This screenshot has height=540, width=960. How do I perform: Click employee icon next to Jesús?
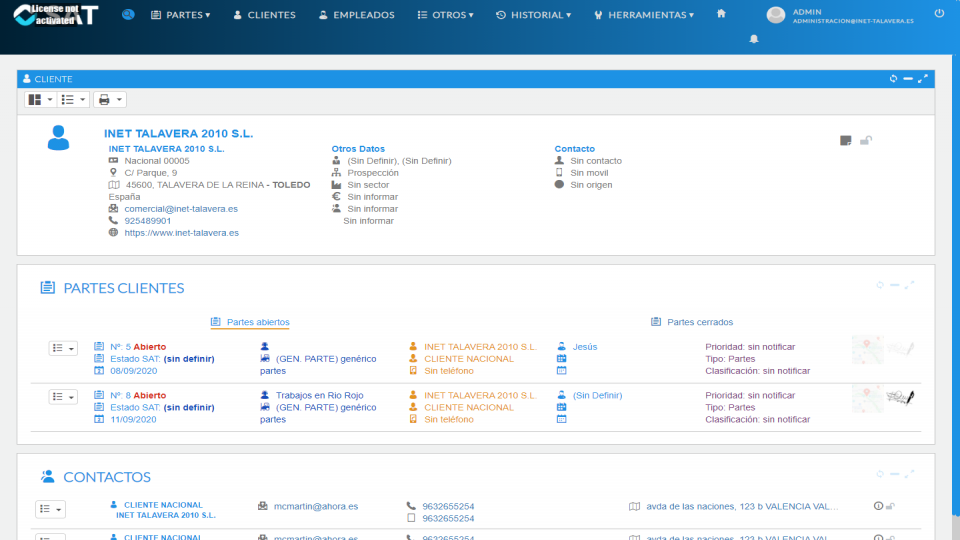(561, 347)
